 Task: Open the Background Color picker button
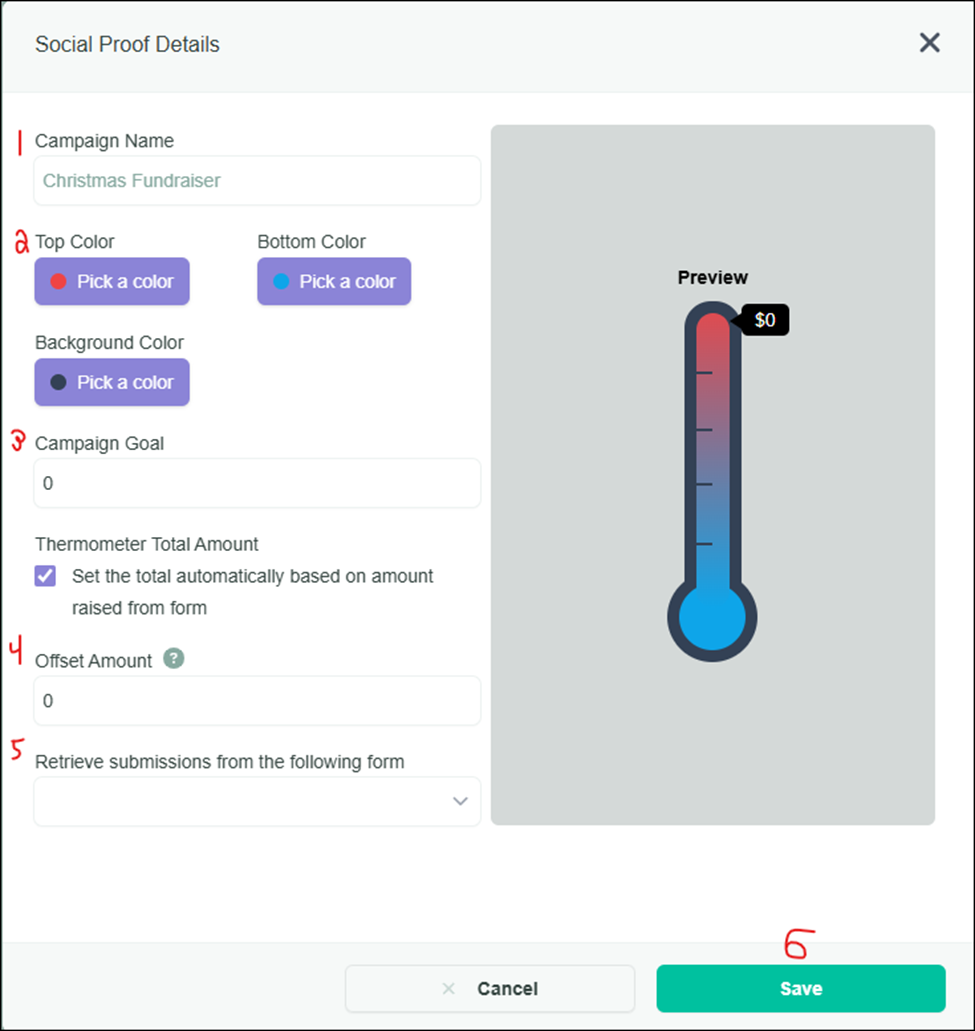point(112,383)
